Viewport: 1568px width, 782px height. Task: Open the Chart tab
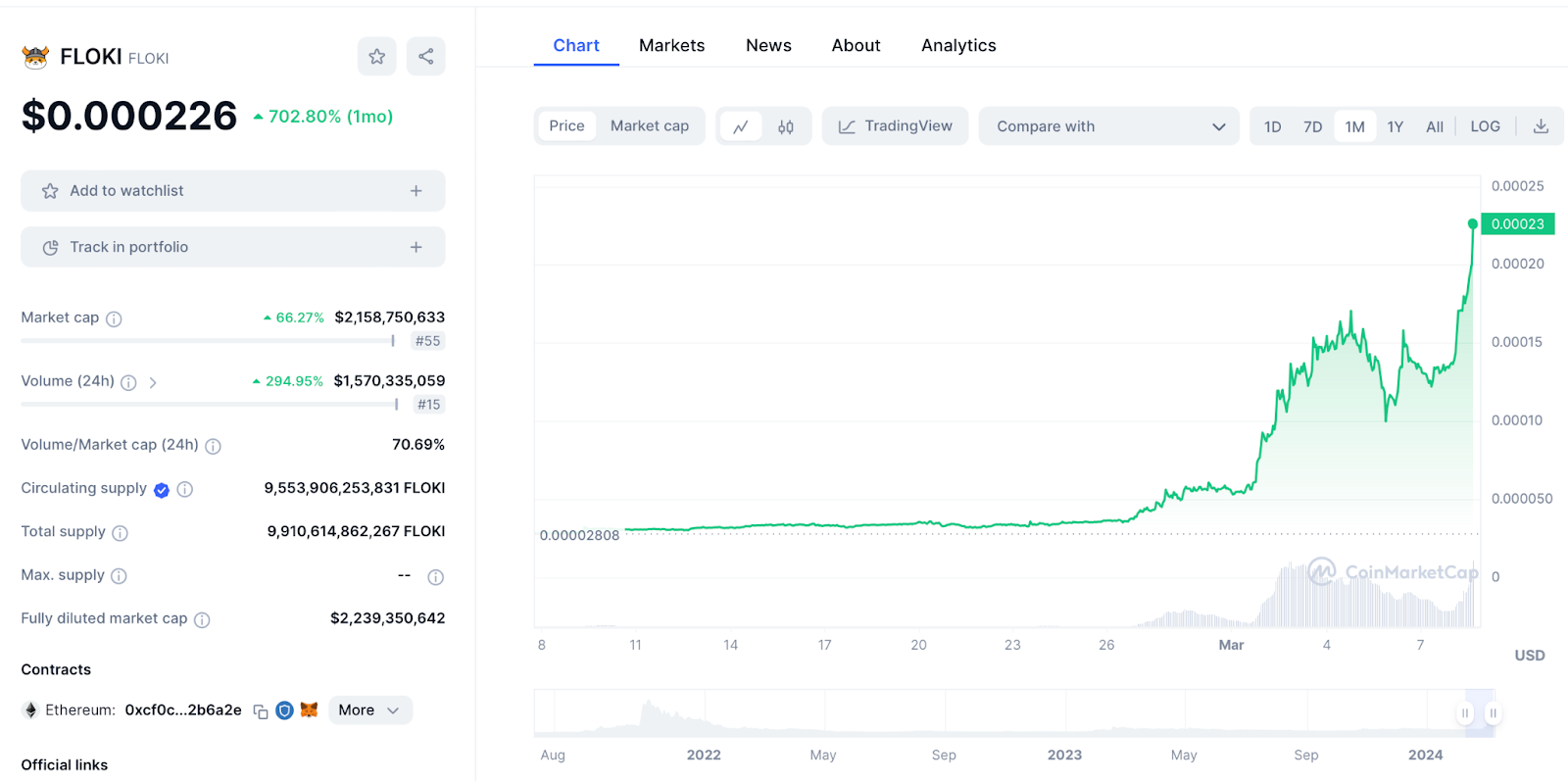(576, 46)
